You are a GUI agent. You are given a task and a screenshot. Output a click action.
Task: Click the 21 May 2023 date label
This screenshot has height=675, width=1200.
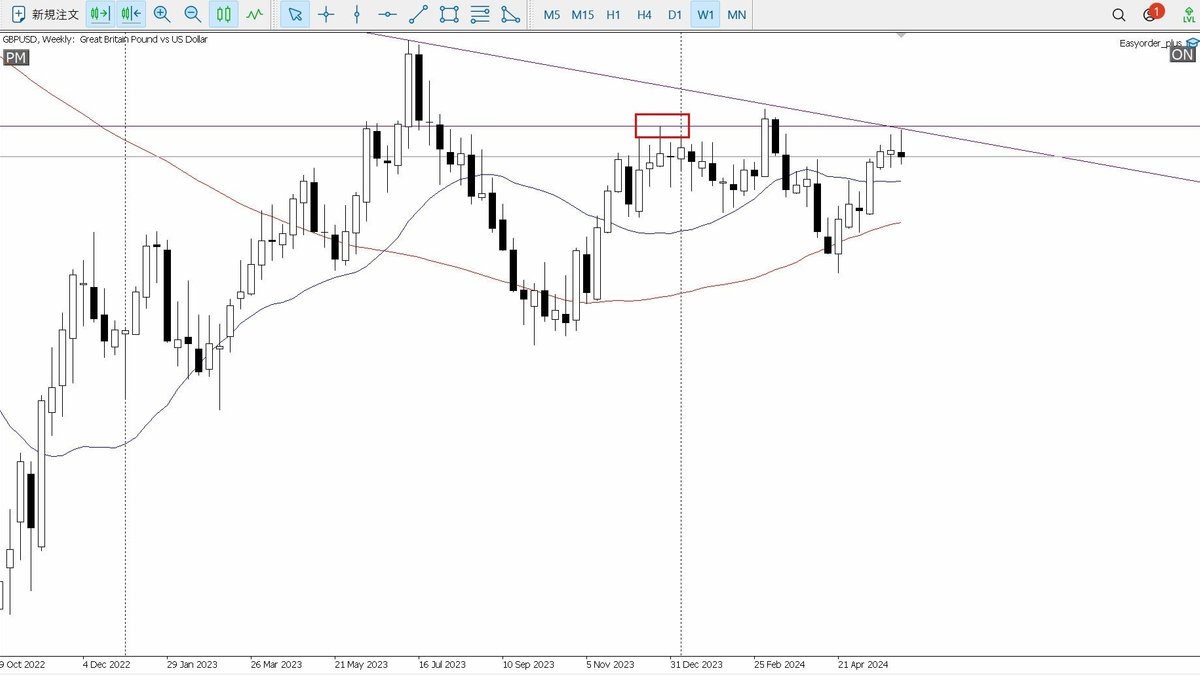coord(360,664)
